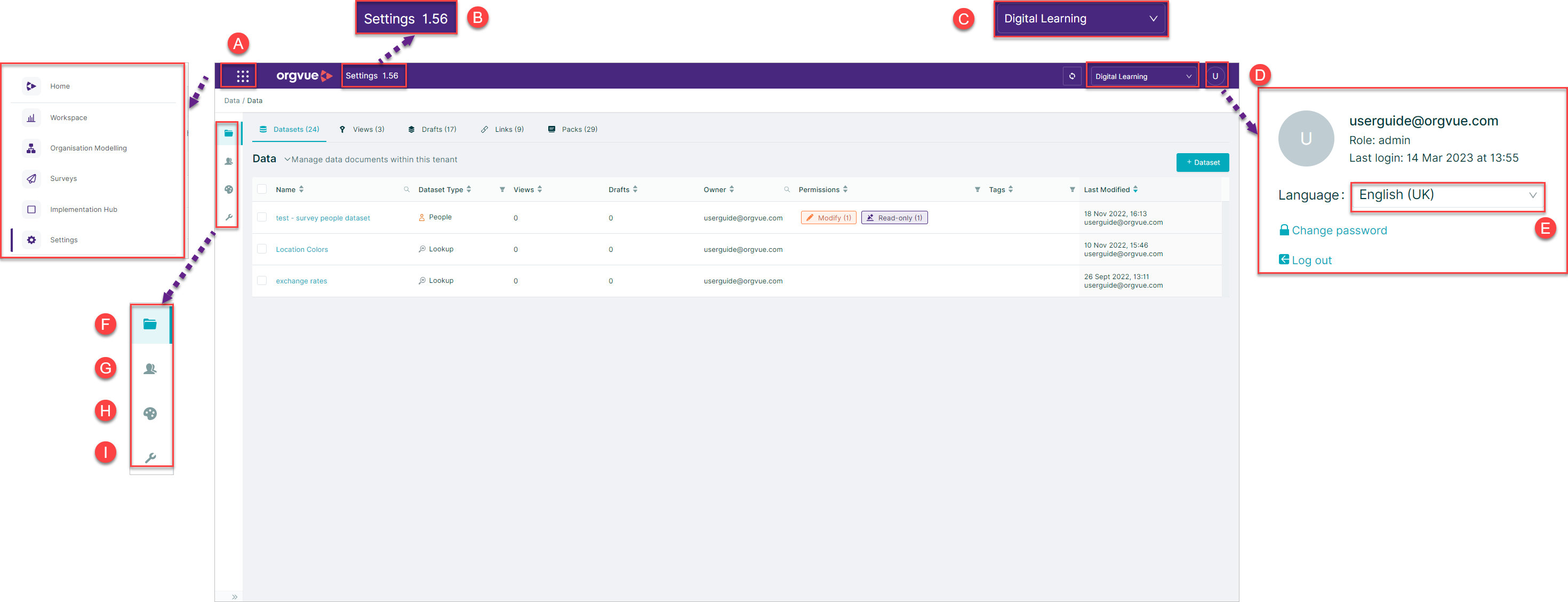This screenshot has height=602, width=1568.
Task: Click the refresh icon beside tenant selector
Action: (x=1072, y=76)
